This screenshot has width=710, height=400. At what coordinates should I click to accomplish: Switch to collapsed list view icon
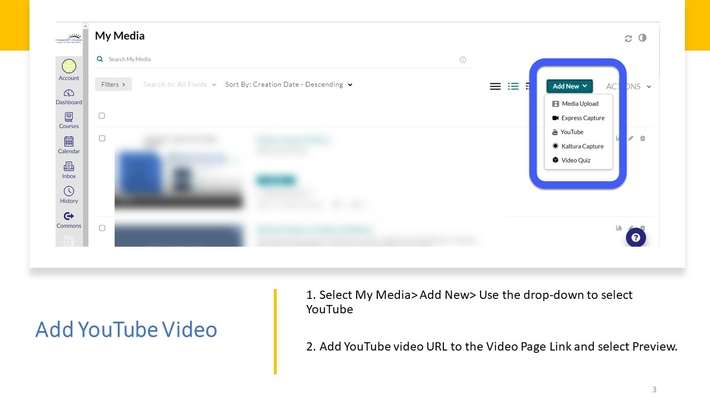click(x=495, y=86)
